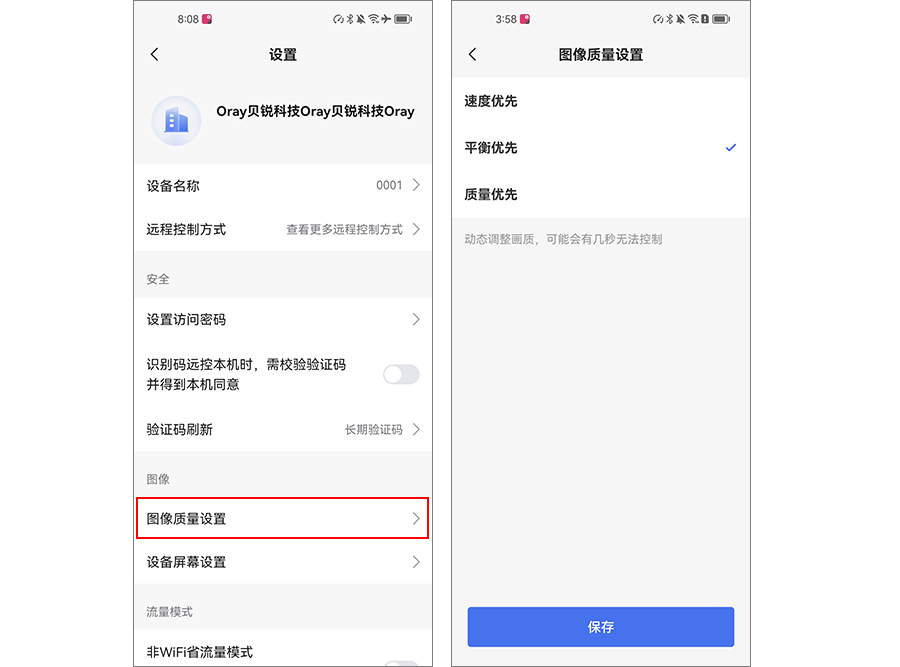900x667 pixels.
Task: Open the 图像质量设置 menu item
Action: tap(282, 518)
